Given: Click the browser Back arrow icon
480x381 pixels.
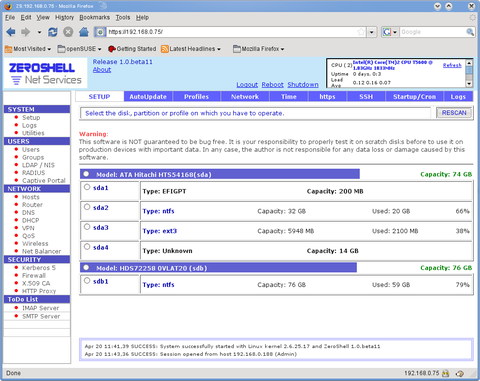Looking at the screenshot, I should pyautogui.click(x=11, y=32).
